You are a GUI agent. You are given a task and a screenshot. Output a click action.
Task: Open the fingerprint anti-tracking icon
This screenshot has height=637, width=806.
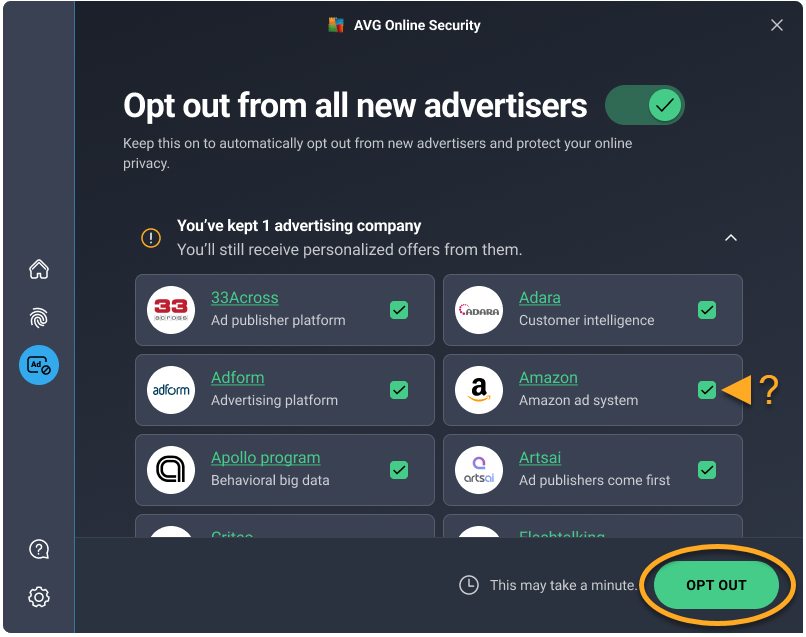coord(39,317)
